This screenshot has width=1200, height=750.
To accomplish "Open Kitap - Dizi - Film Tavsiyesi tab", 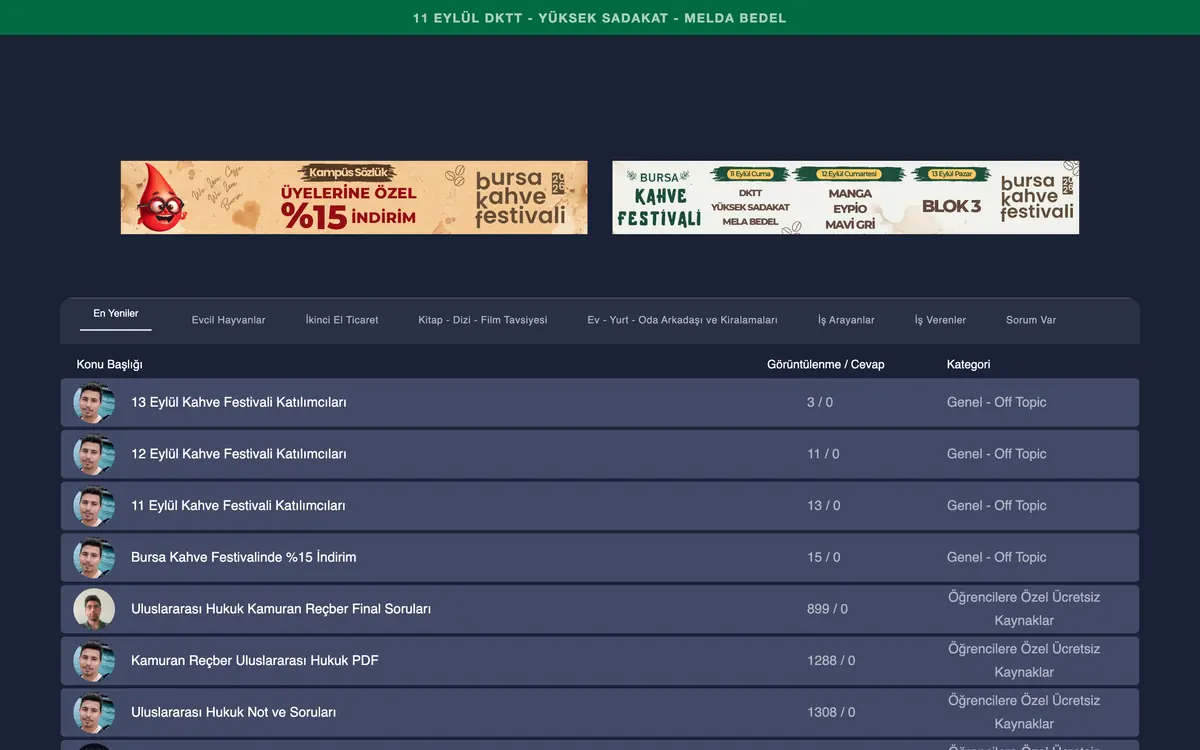I will (483, 320).
